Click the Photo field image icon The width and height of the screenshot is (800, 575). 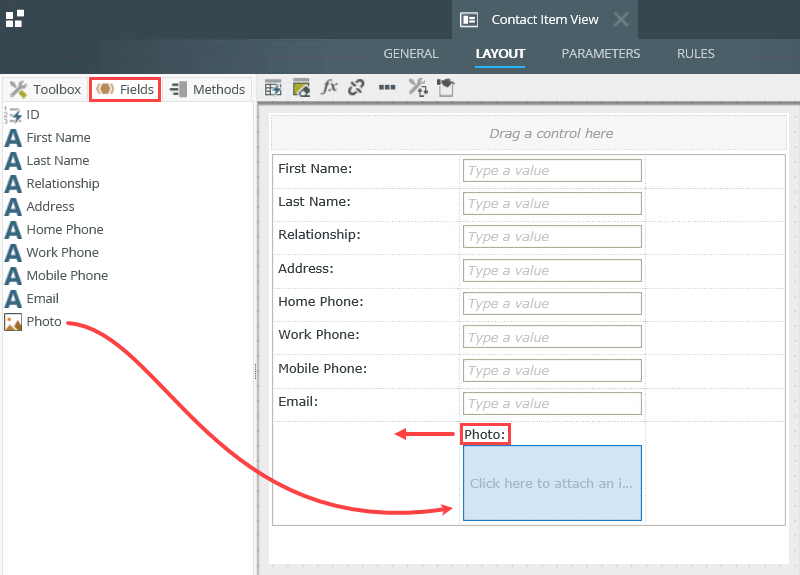pyautogui.click(x=13, y=322)
